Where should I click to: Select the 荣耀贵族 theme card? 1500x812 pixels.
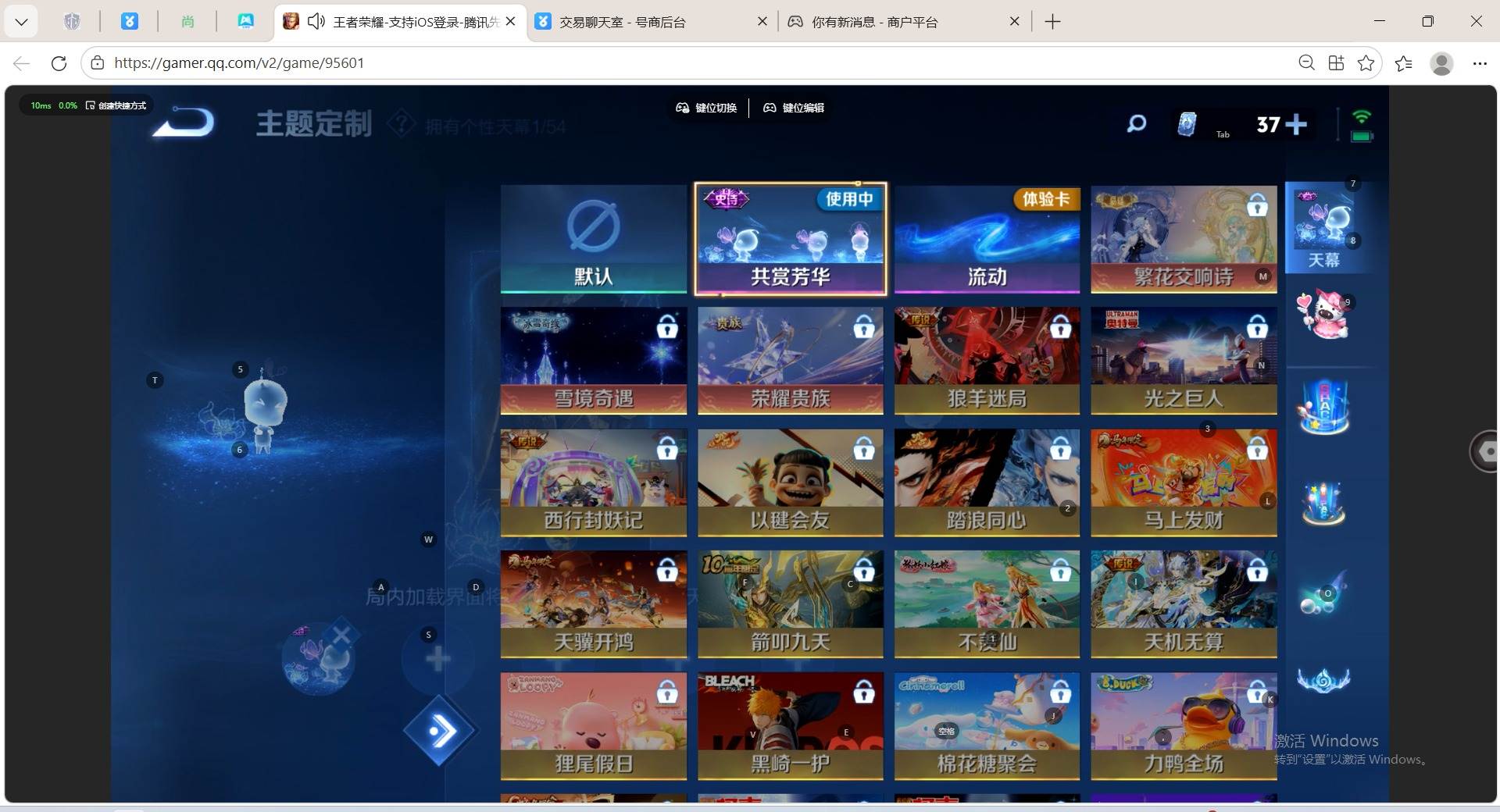pos(791,361)
